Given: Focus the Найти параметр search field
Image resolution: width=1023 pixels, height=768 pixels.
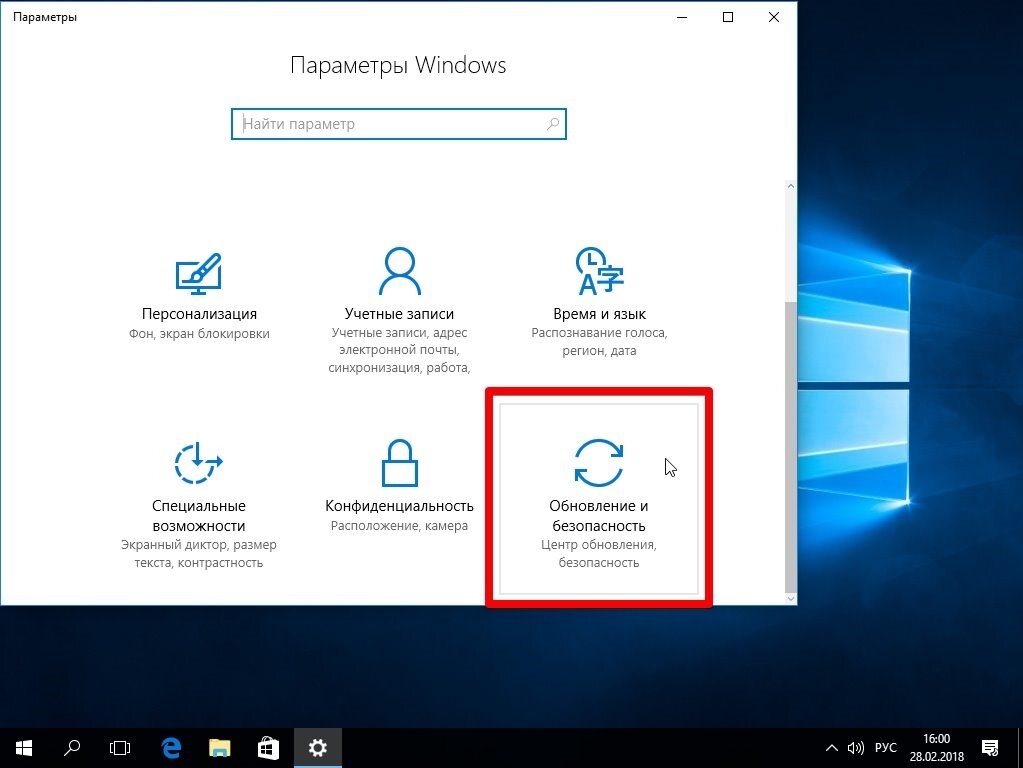Looking at the screenshot, I should pos(399,124).
